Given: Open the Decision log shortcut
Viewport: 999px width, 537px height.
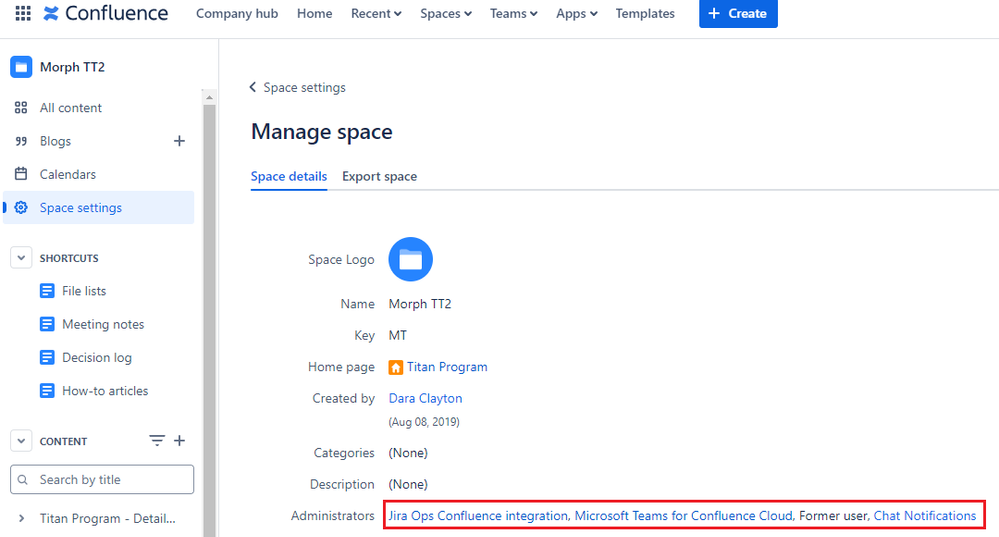Looking at the screenshot, I should pos(97,357).
